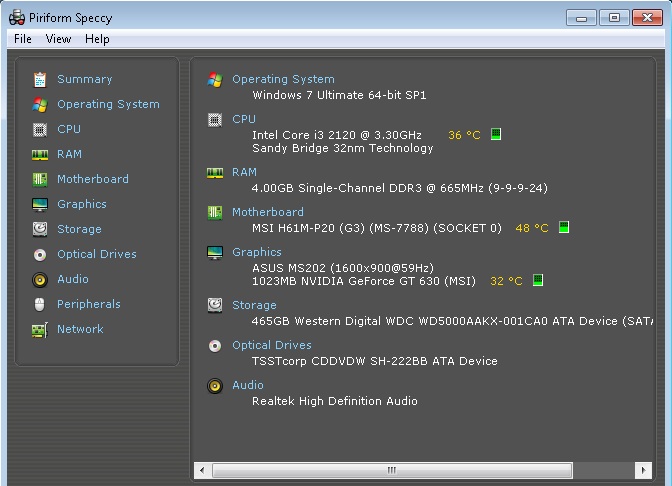Click the Network card icon in sidebar
672x486 pixels.
[x=40, y=330]
